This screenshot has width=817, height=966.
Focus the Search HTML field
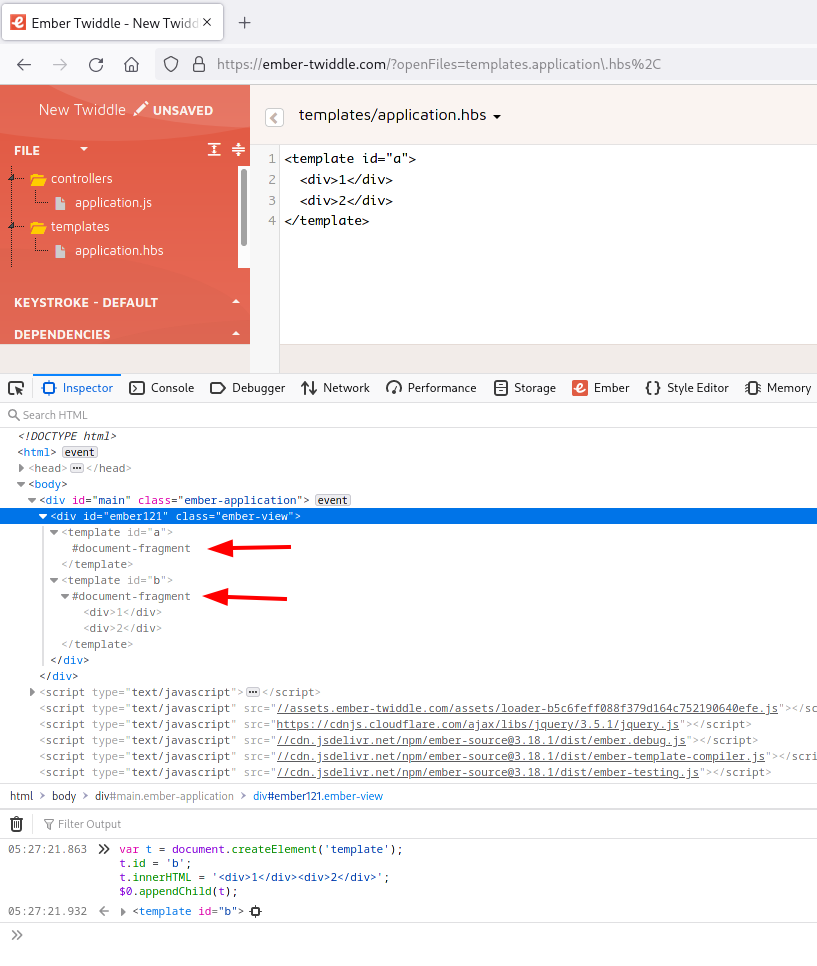[x=408, y=415]
